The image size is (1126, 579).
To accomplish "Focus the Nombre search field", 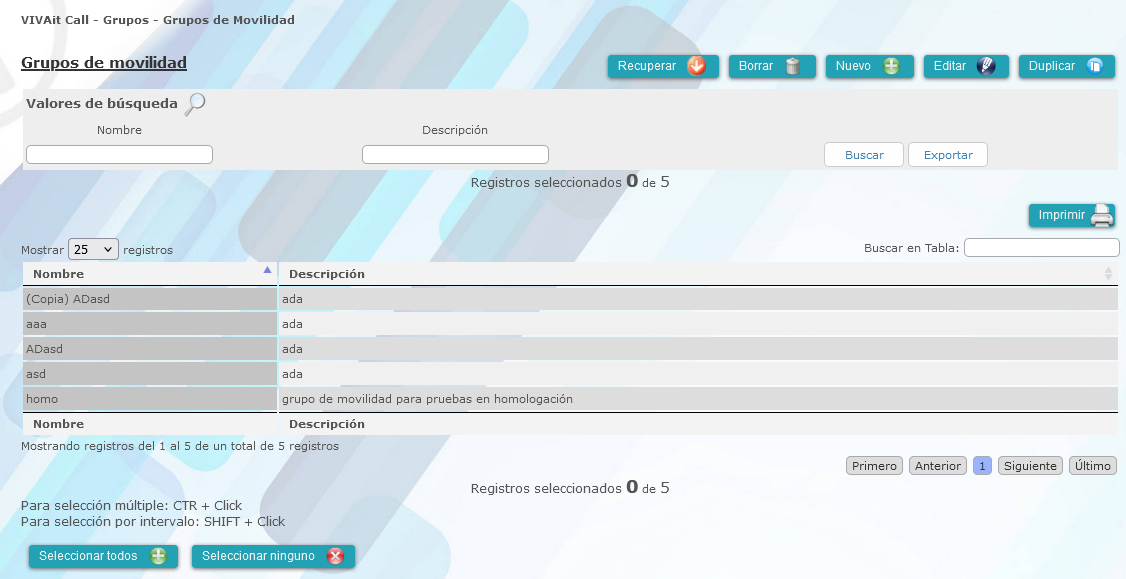I will tap(119, 154).
